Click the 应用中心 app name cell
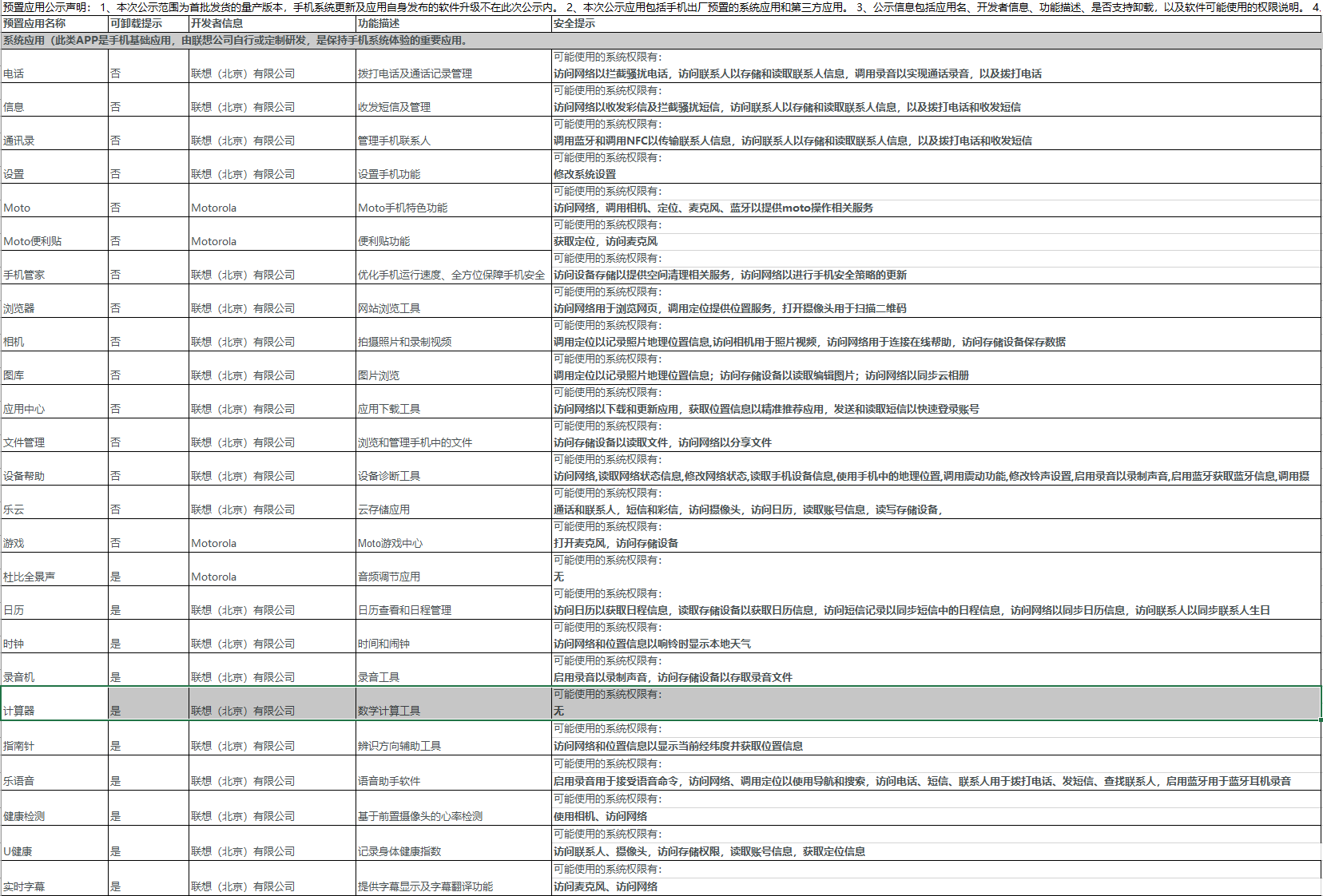This screenshot has width=1323, height=896. click(x=54, y=402)
